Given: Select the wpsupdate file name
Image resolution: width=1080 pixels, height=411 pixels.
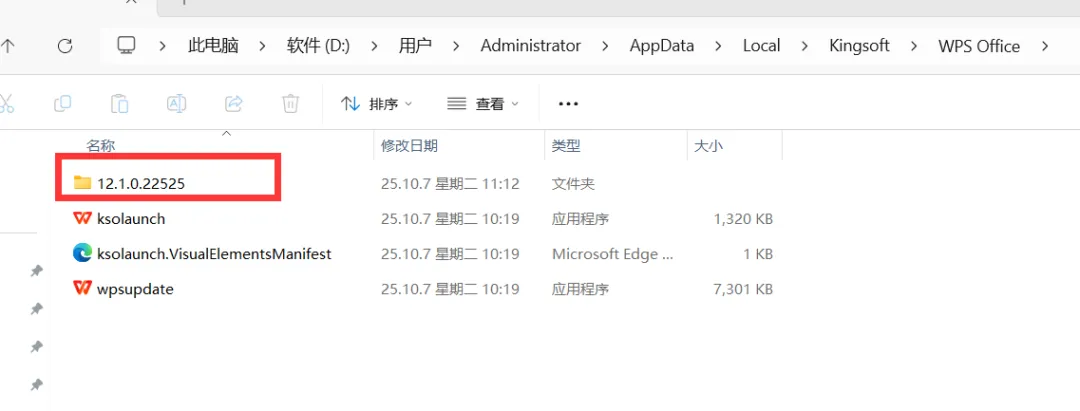Looking at the screenshot, I should click(x=135, y=289).
